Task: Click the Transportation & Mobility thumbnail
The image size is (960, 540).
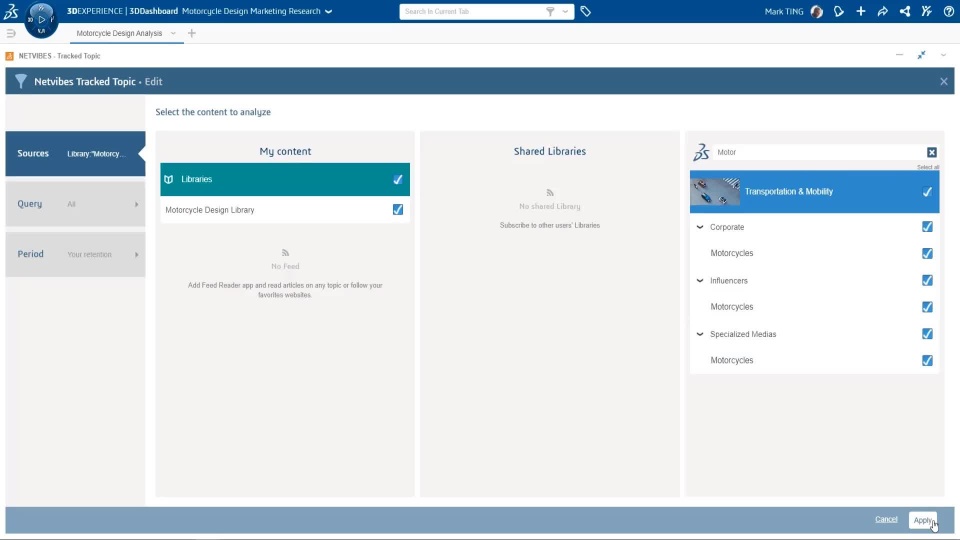Action: click(714, 192)
